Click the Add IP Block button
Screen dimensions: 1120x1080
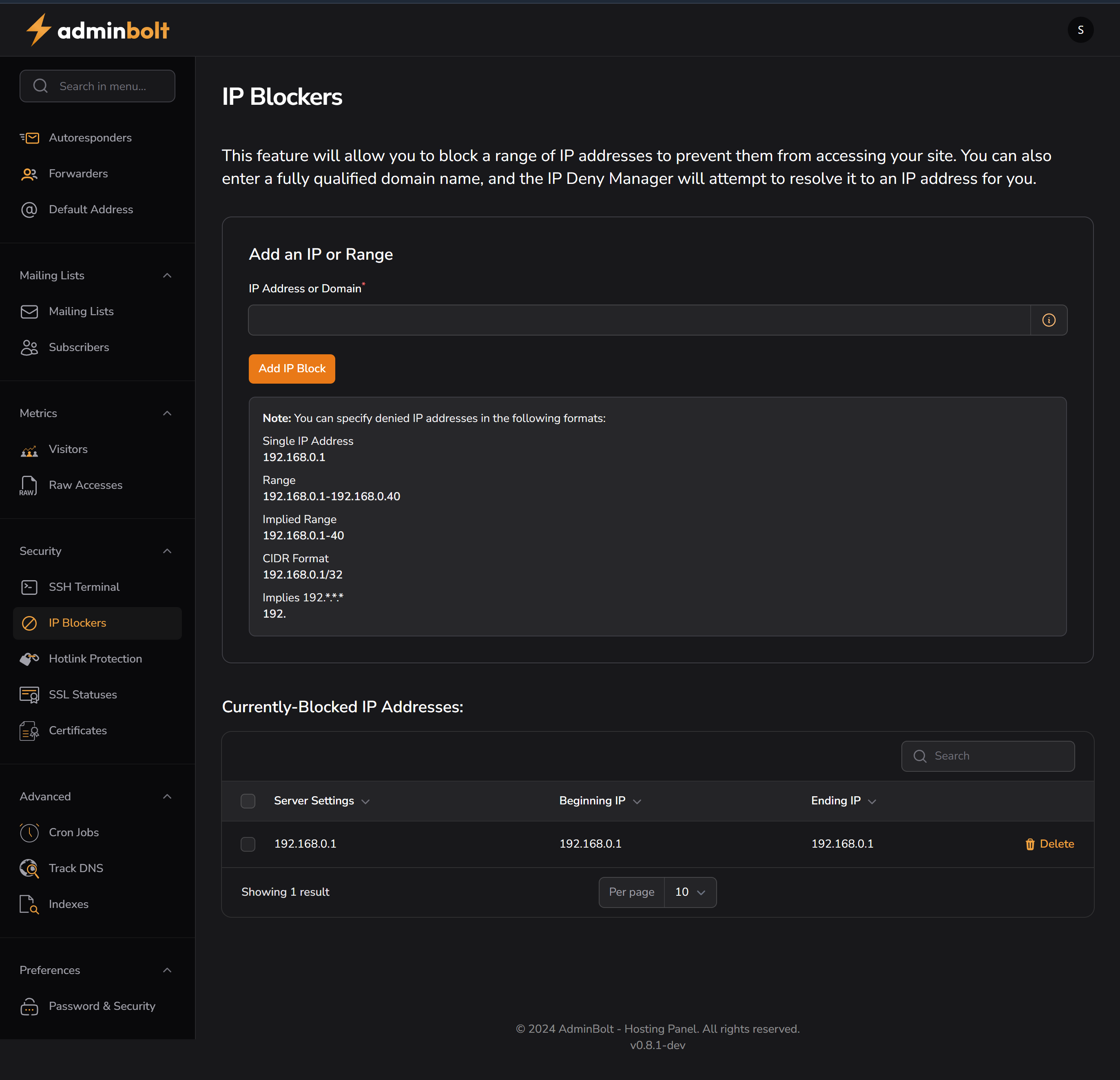(x=292, y=369)
